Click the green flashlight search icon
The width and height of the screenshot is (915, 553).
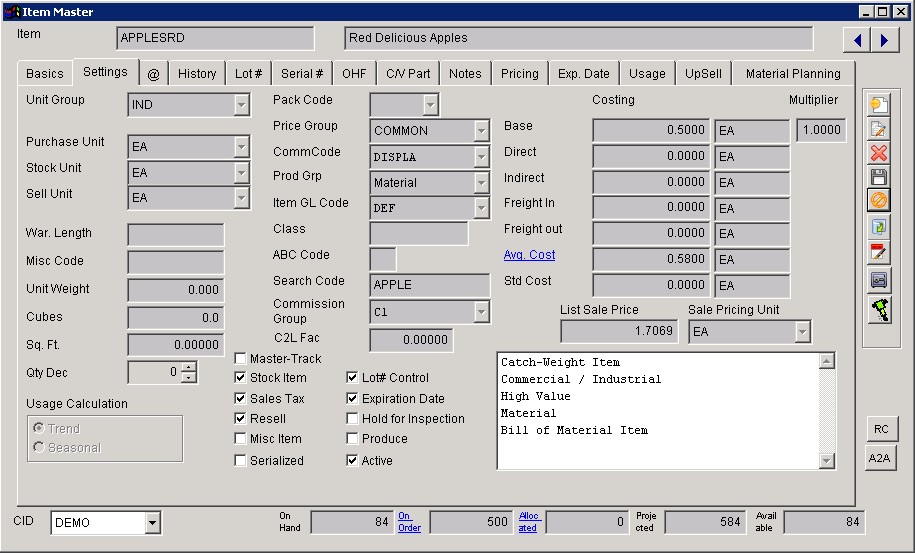[879, 309]
